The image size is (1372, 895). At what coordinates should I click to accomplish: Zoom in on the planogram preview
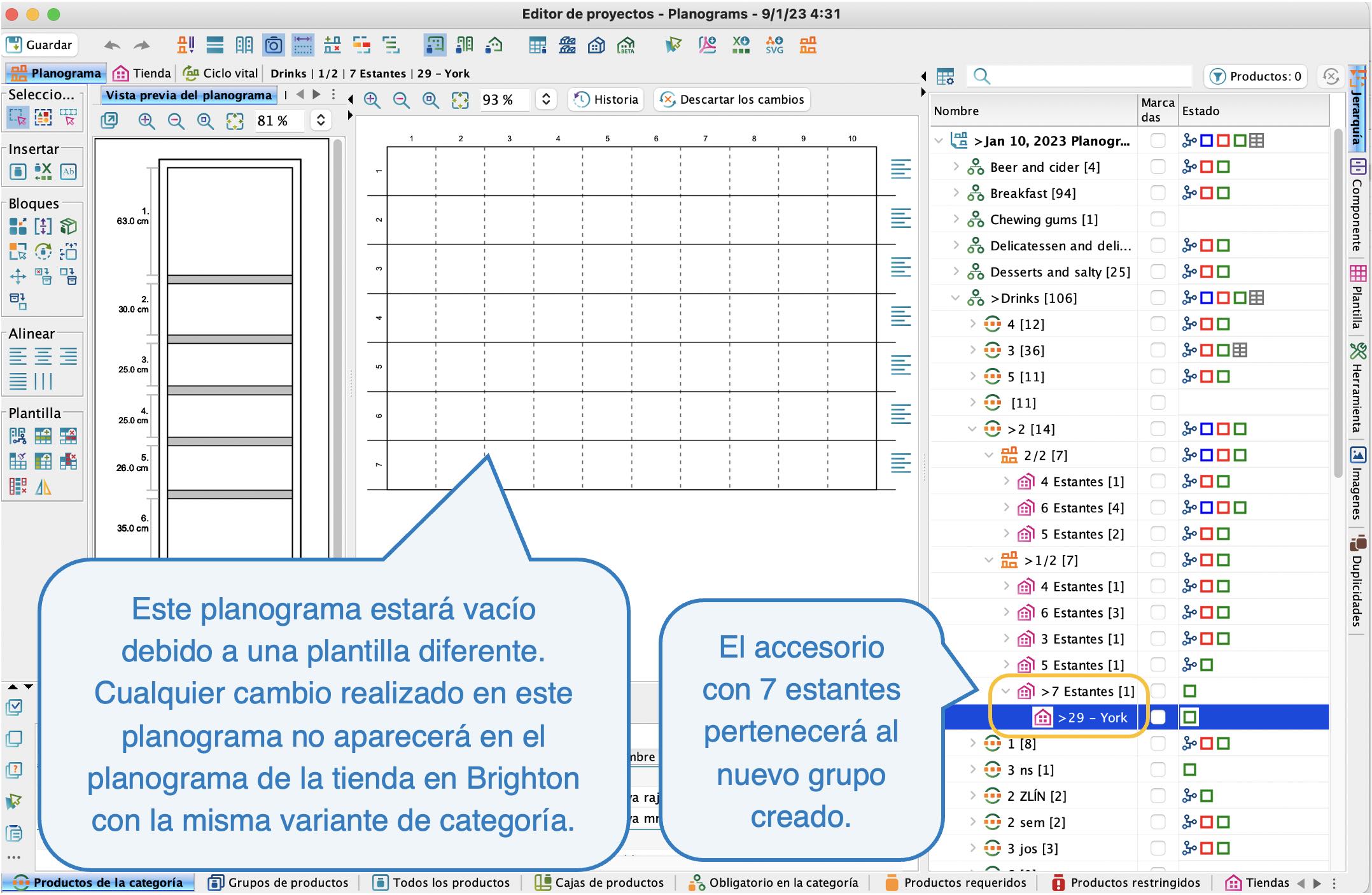tap(146, 120)
